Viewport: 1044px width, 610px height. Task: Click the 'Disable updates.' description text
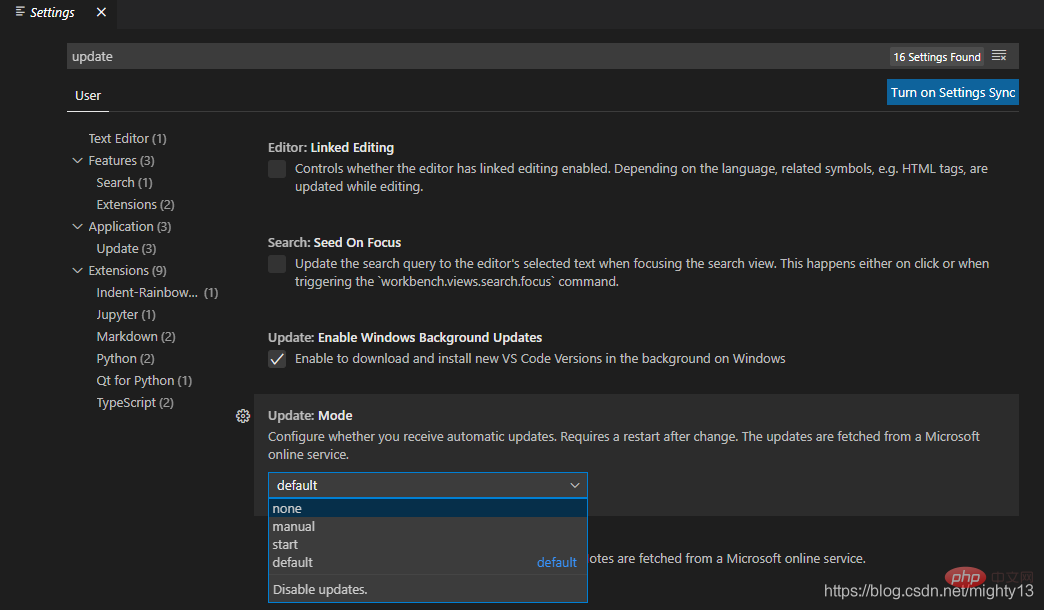click(x=320, y=589)
